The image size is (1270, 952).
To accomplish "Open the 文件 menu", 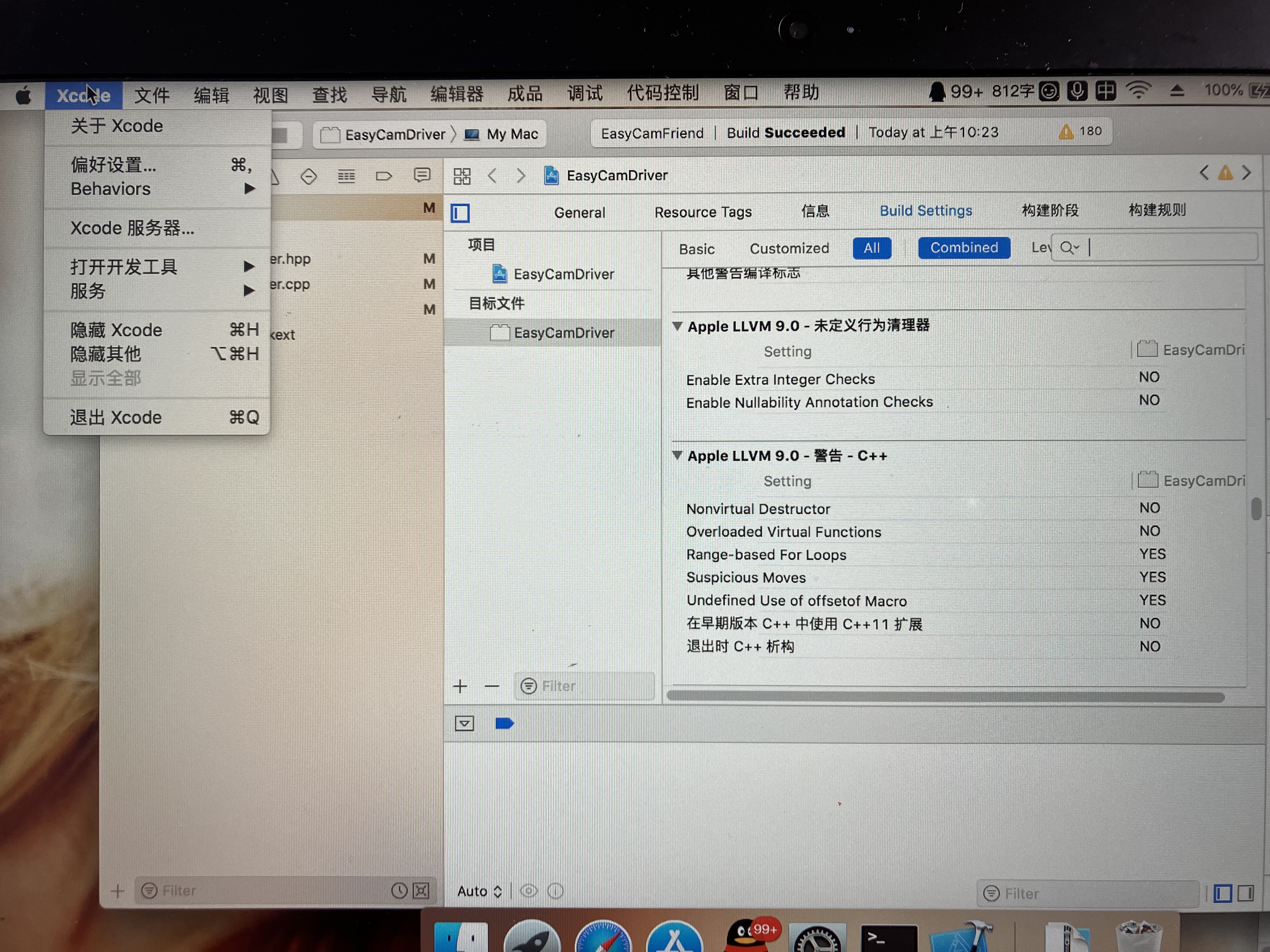I will click(x=152, y=95).
